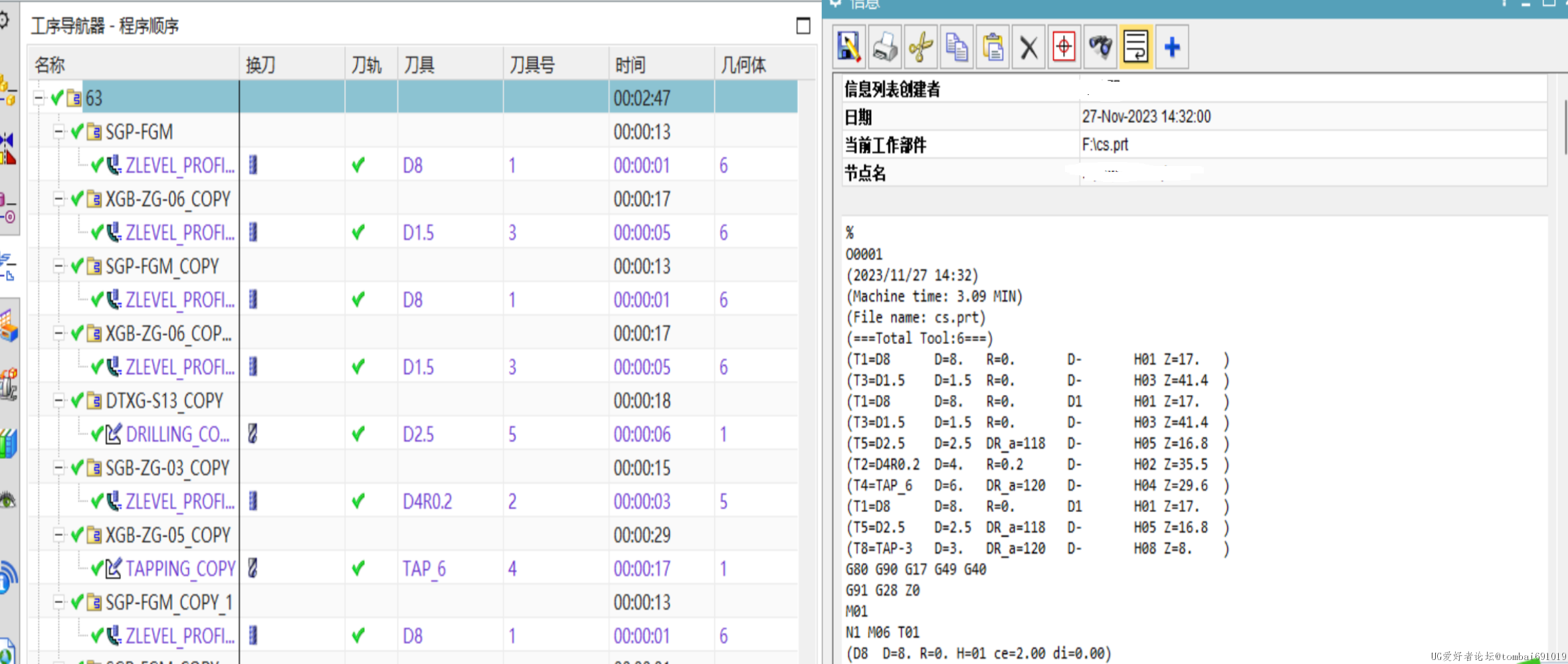Collapse the SGB-ZG-03_COPY group
This screenshot has width=1568, height=664.
[58, 467]
